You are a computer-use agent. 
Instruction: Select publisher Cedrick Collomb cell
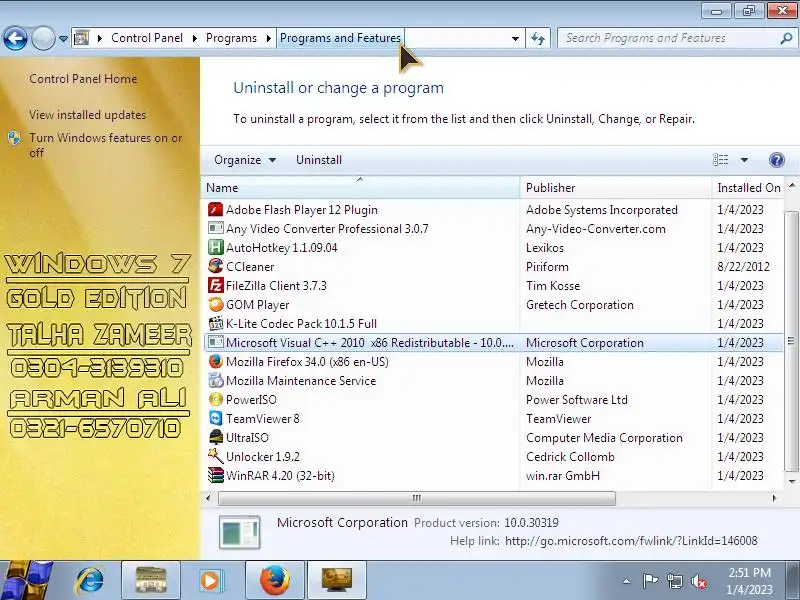click(x=570, y=457)
